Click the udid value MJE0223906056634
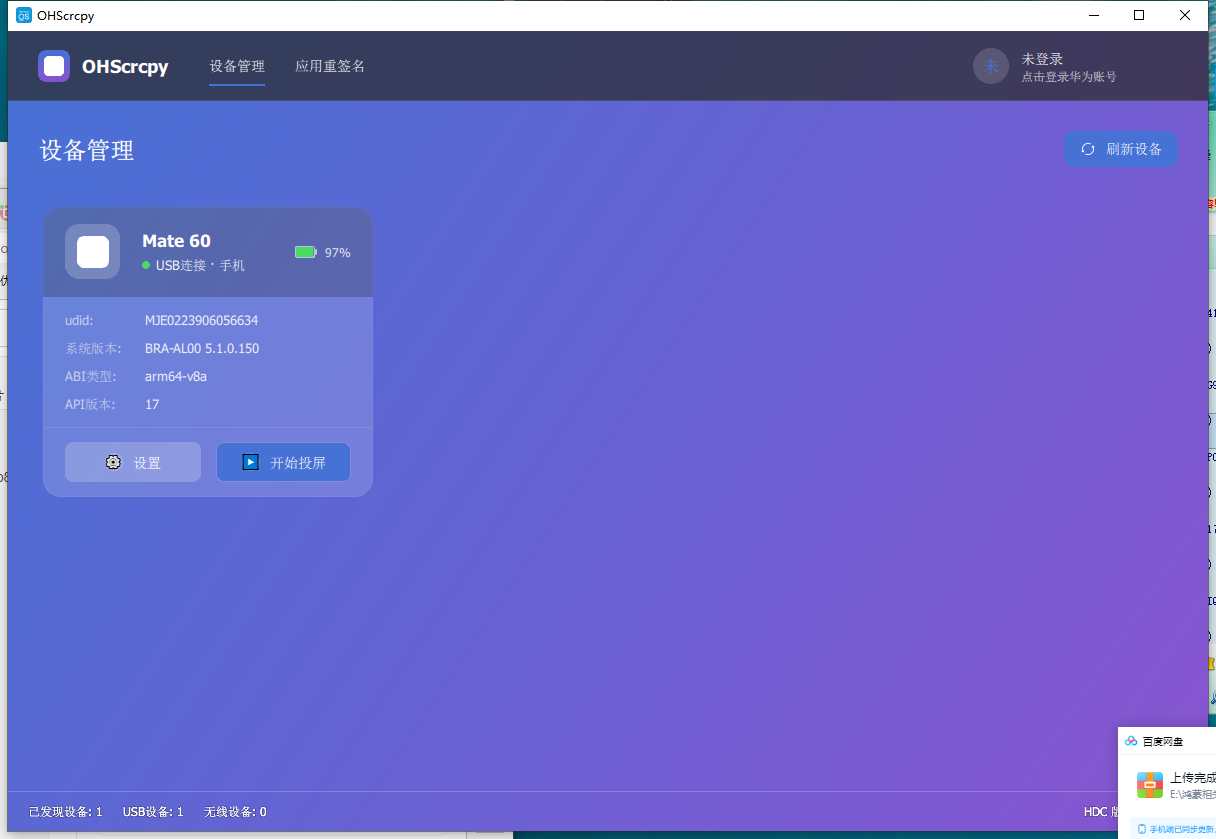 click(201, 320)
